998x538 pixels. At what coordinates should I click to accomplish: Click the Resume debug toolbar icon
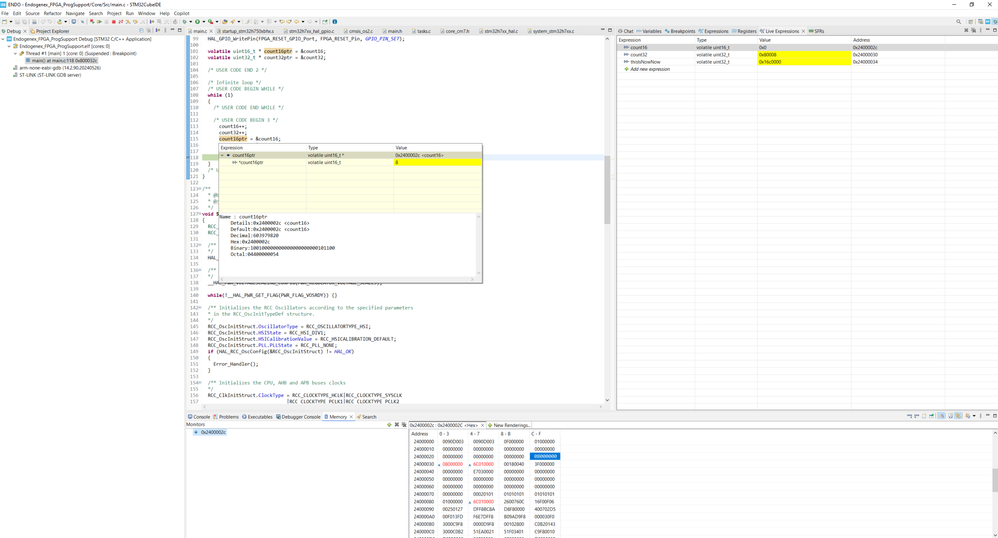pyautogui.click(x=100, y=21)
